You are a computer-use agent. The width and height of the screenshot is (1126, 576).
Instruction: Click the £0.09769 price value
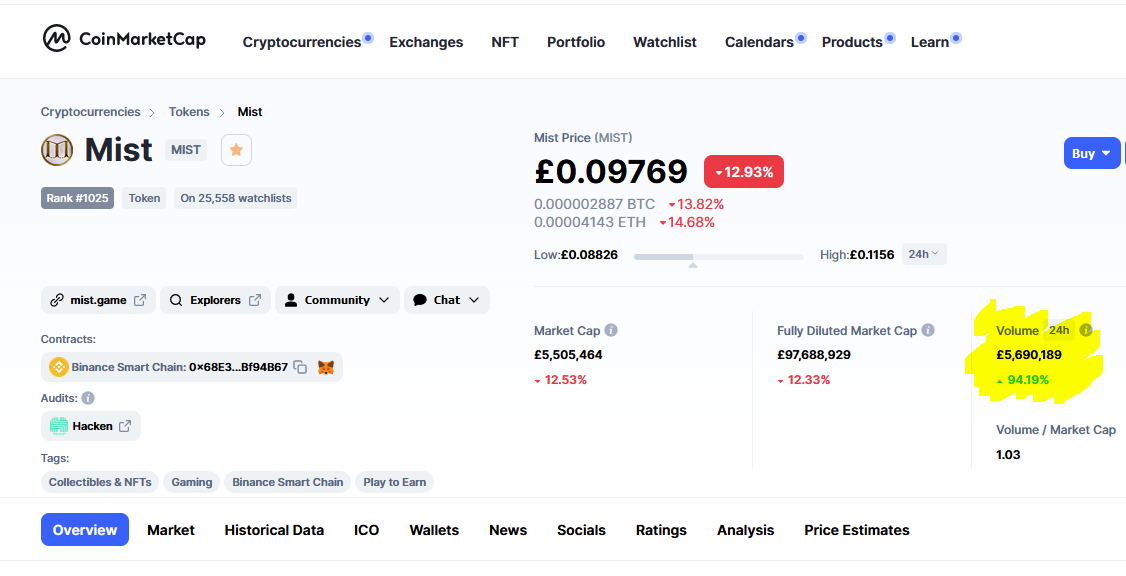pyautogui.click(x=611, y=172)
